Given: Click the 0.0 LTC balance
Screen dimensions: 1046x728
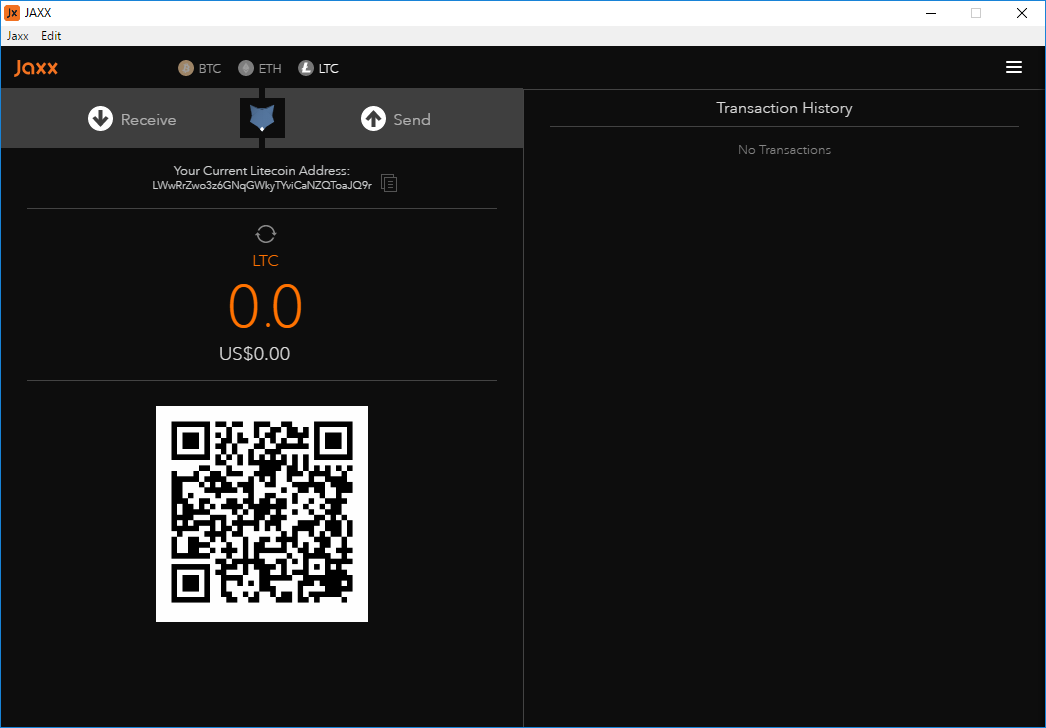Looking at the screenshot, I should (x=266, y=306).
